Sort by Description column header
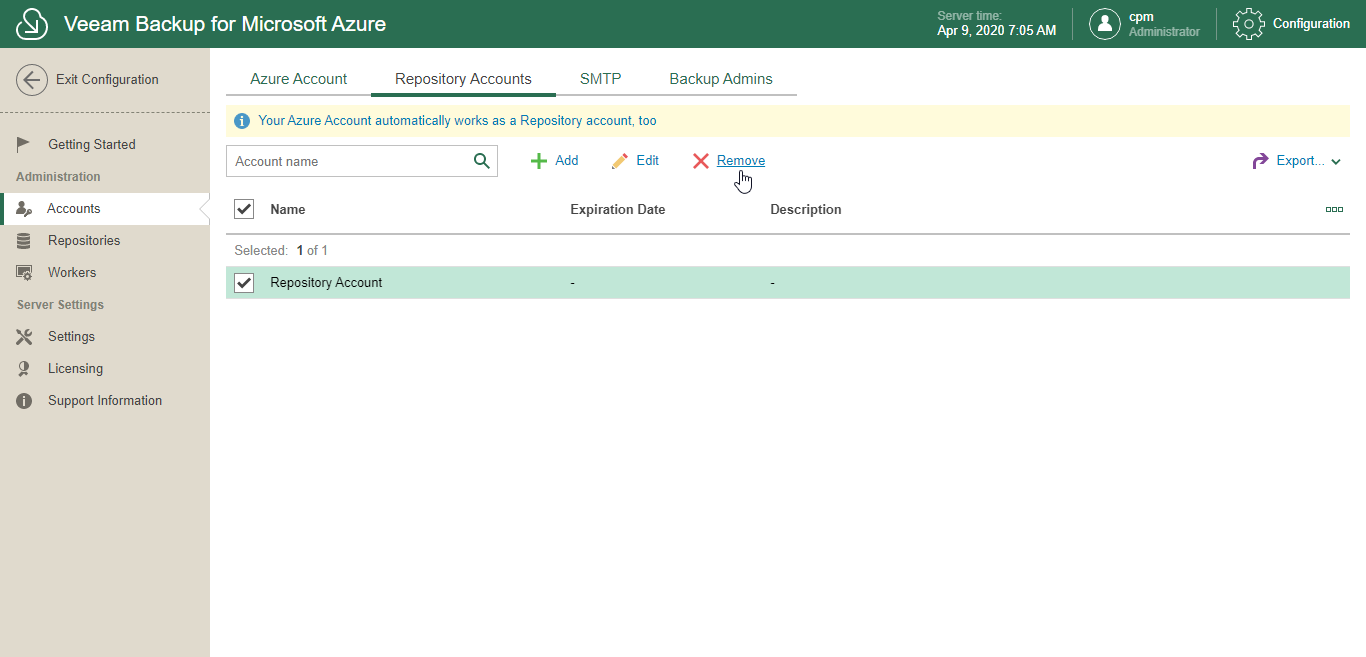The width and height of the screenshot is (1366, 657). coord(806,210)
